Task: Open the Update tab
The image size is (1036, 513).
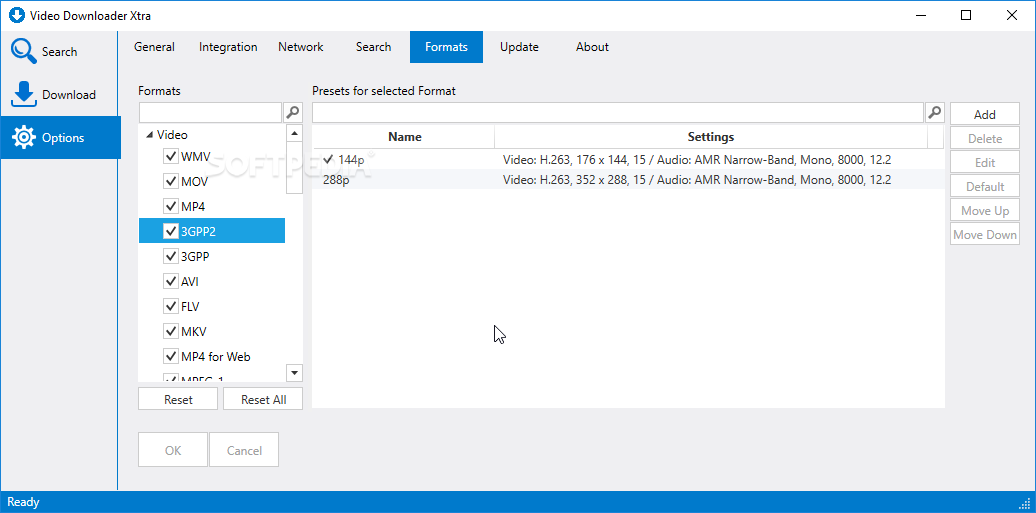Action: [x=519, y=47]
